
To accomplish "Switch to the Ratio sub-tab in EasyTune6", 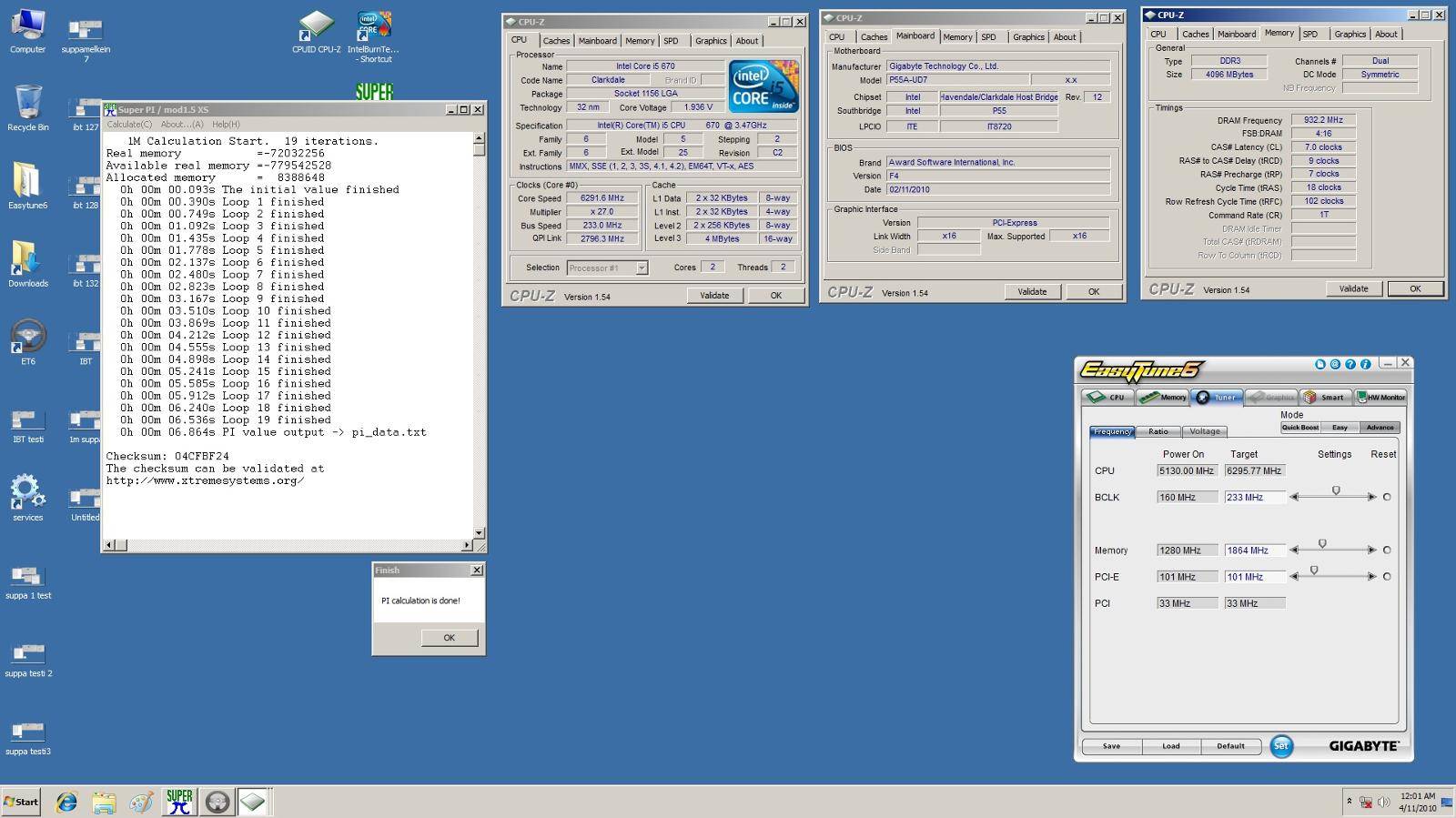I will (1158, 431).
